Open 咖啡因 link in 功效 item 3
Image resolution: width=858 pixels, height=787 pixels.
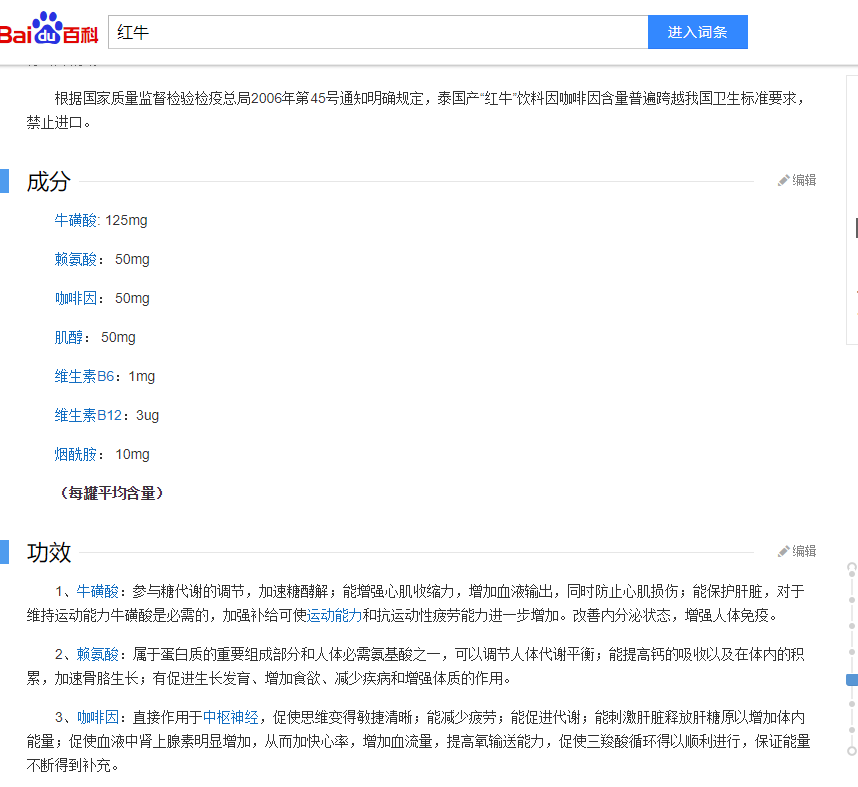pyautogui.click(x=97, y=717)
